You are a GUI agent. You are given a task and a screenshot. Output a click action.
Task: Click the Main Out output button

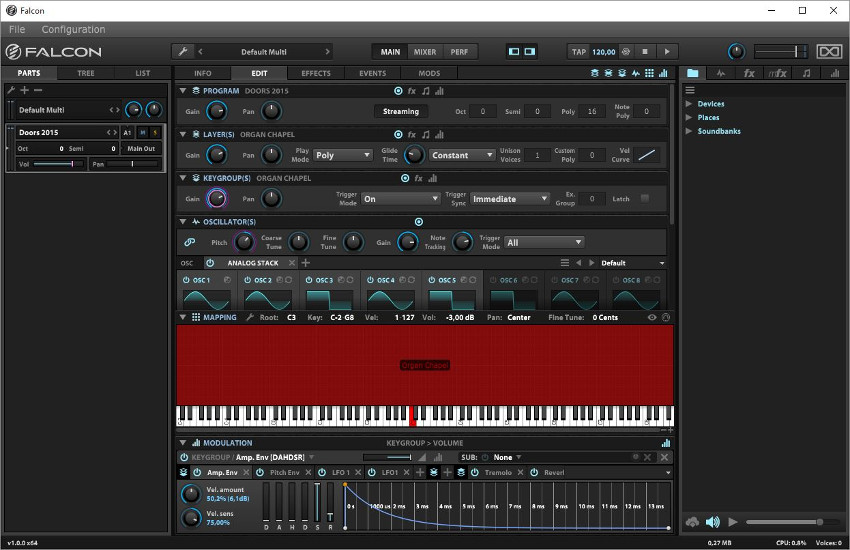point(141,148)
